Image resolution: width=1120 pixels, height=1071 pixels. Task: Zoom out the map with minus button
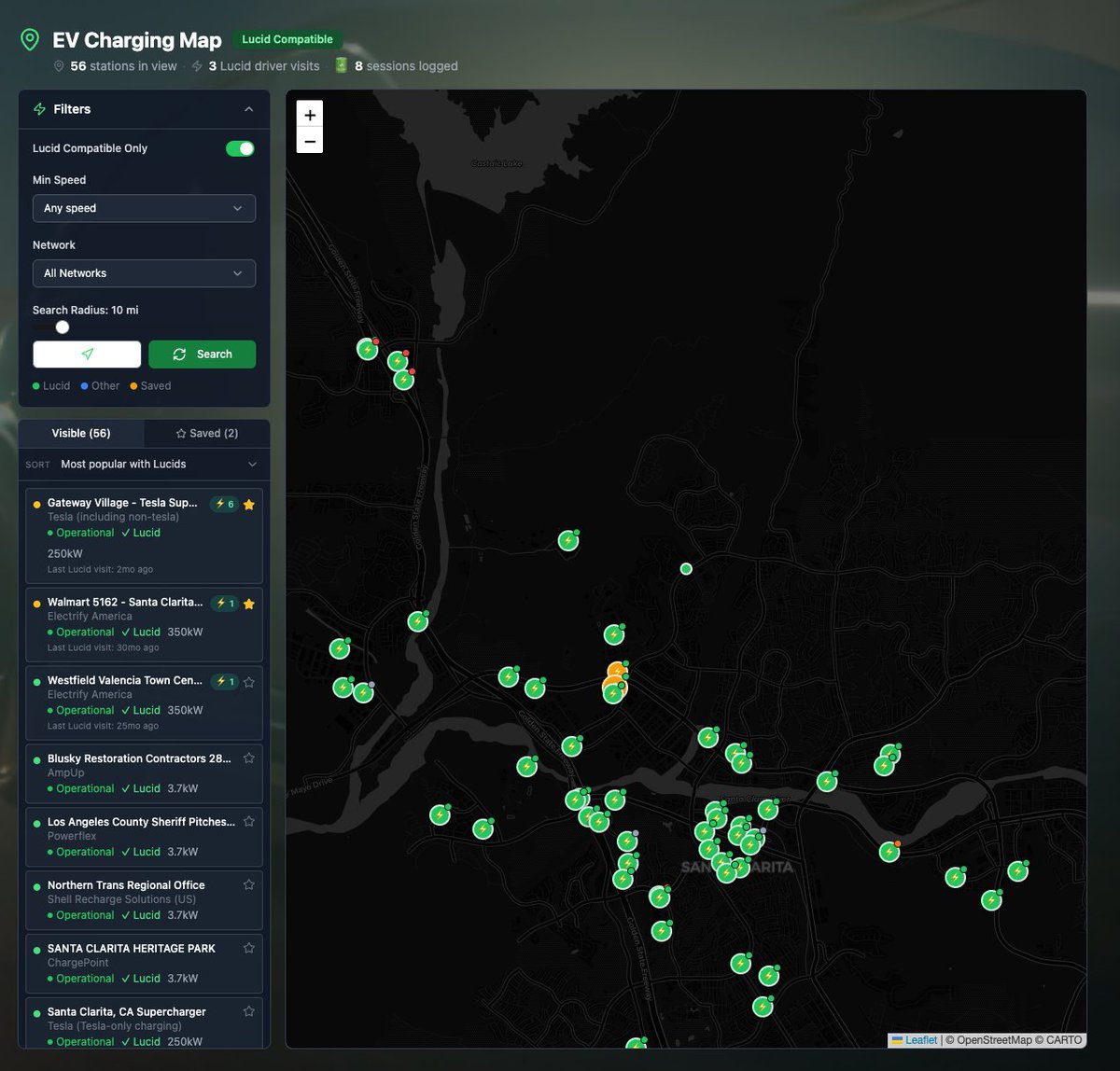pyautogui.click(x=310, y=141)
